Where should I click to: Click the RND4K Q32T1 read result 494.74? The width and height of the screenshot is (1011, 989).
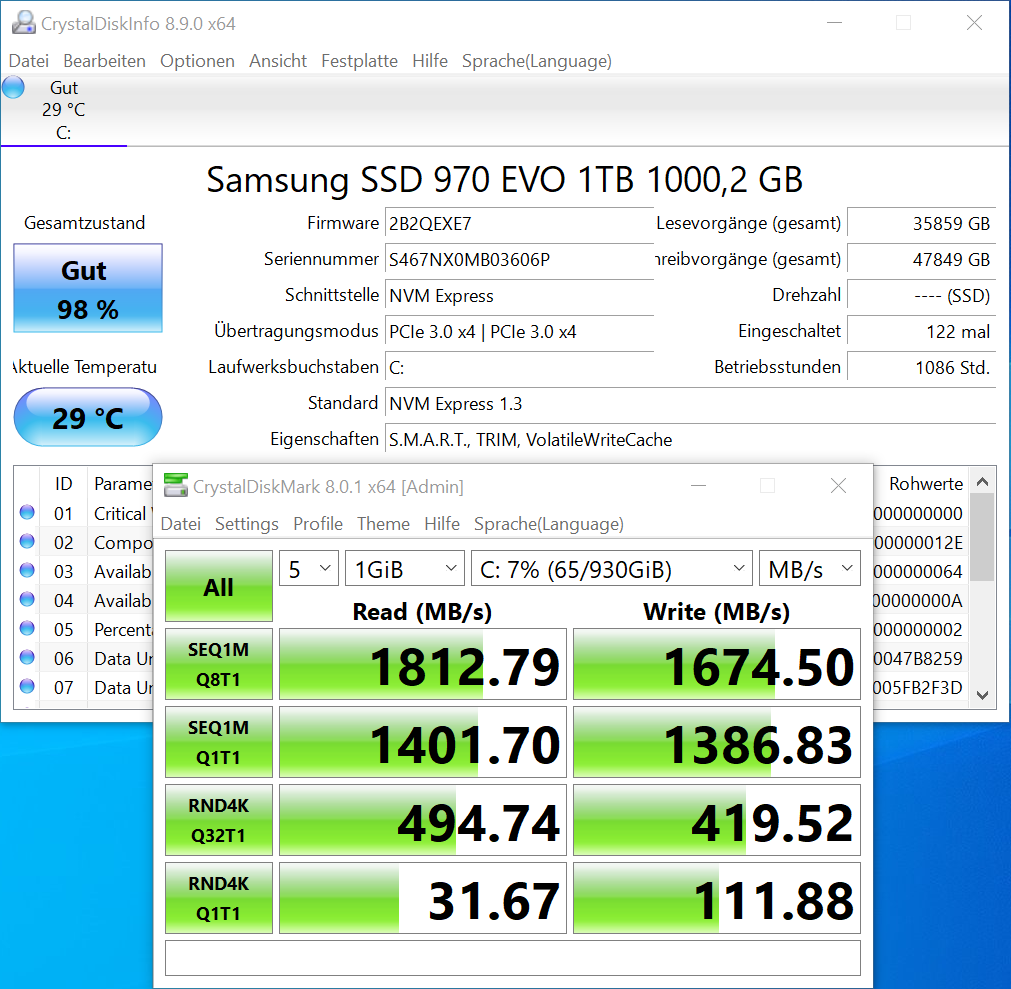[x=423, y=820]
